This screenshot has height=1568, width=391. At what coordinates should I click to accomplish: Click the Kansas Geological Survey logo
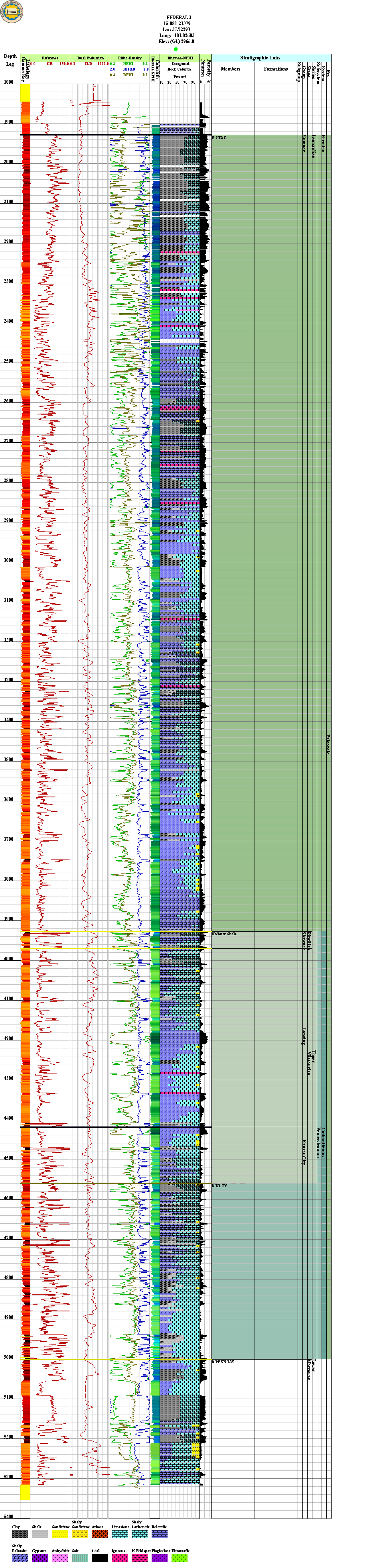pos(11,12)
